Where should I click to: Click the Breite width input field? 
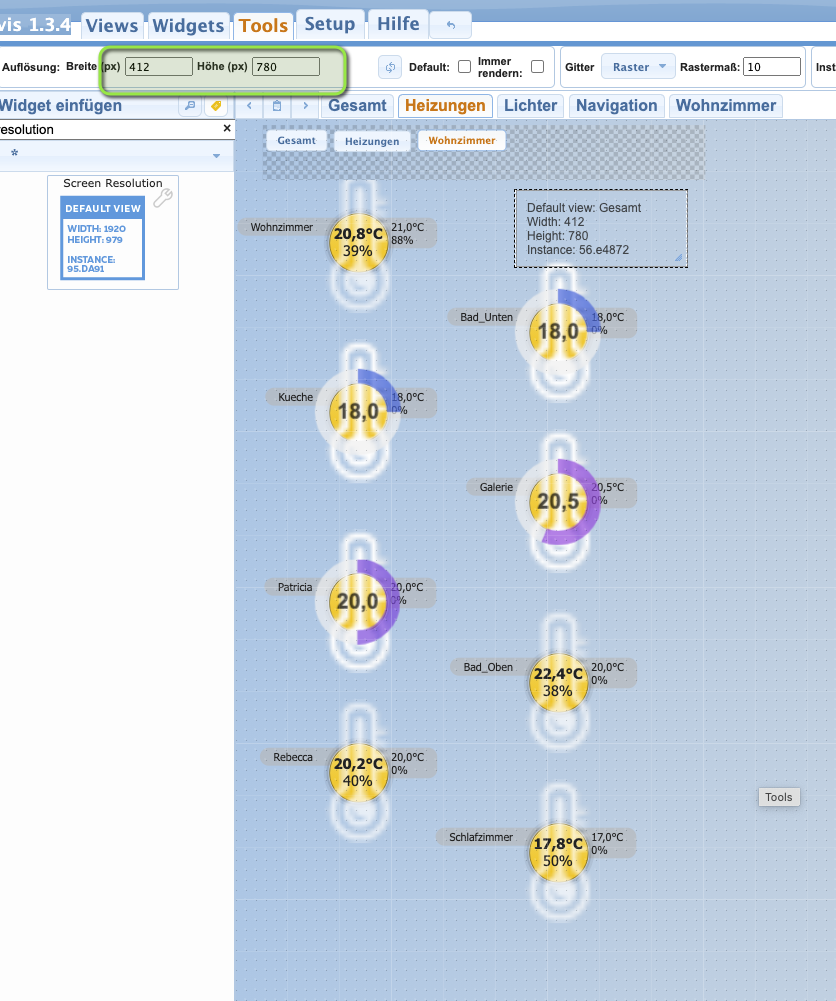(158, 66)
